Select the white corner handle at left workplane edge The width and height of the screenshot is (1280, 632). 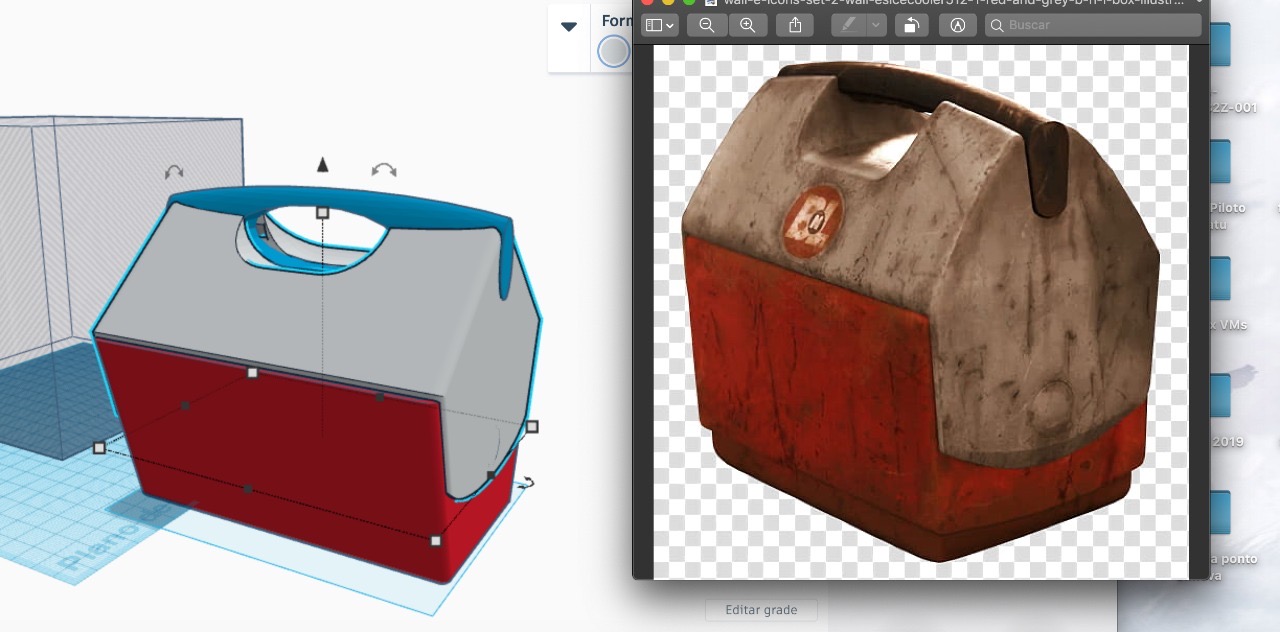99,448
